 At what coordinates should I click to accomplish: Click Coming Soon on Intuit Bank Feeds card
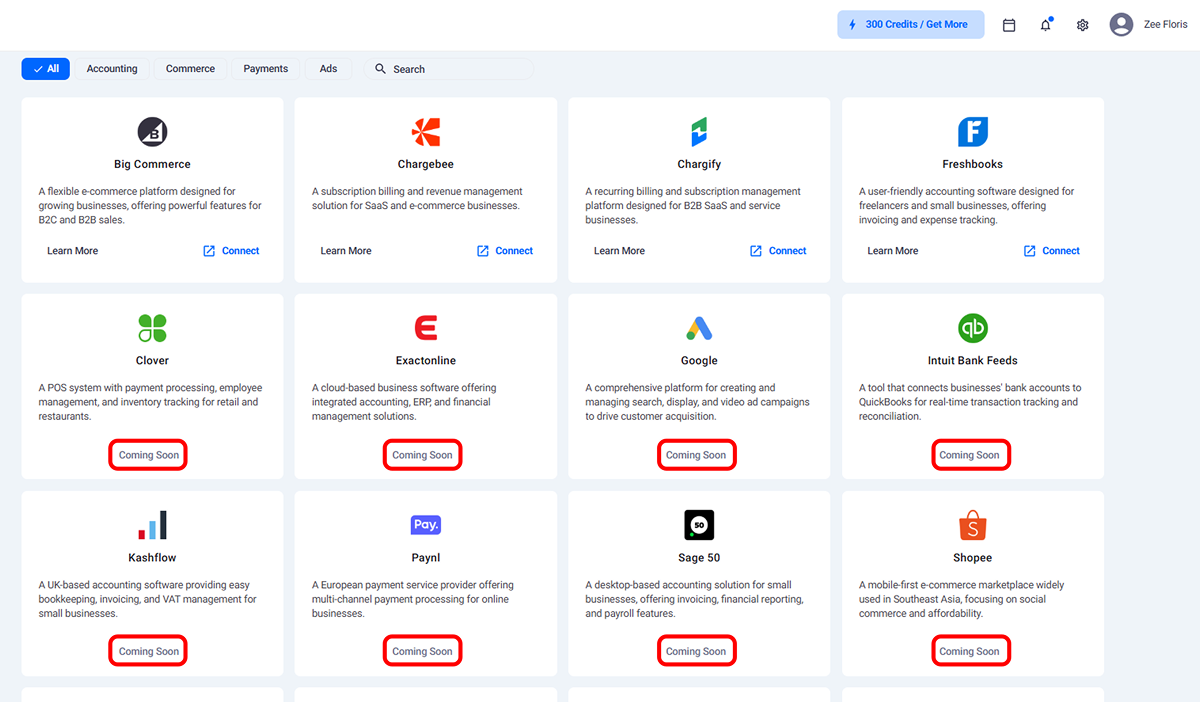[970, 455]
